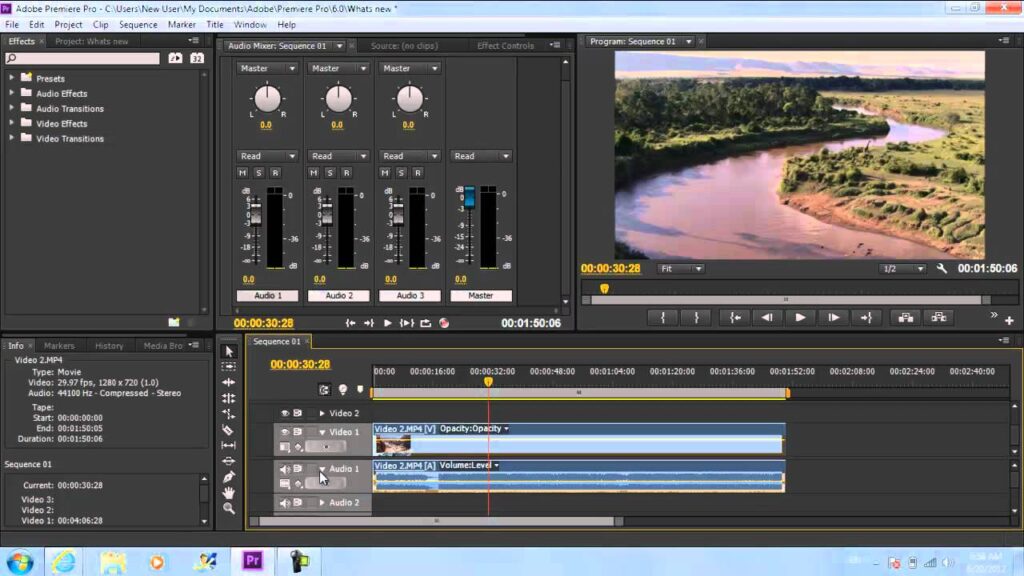1024x576 pixels.
Task: Click the Lift button in Program monitor
Action: coord(906,317)
